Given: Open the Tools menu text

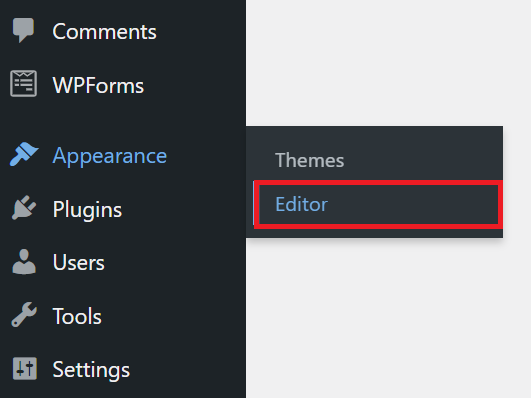Looking at the screenshot, I should pyautogui.click(x=77, y=316).
